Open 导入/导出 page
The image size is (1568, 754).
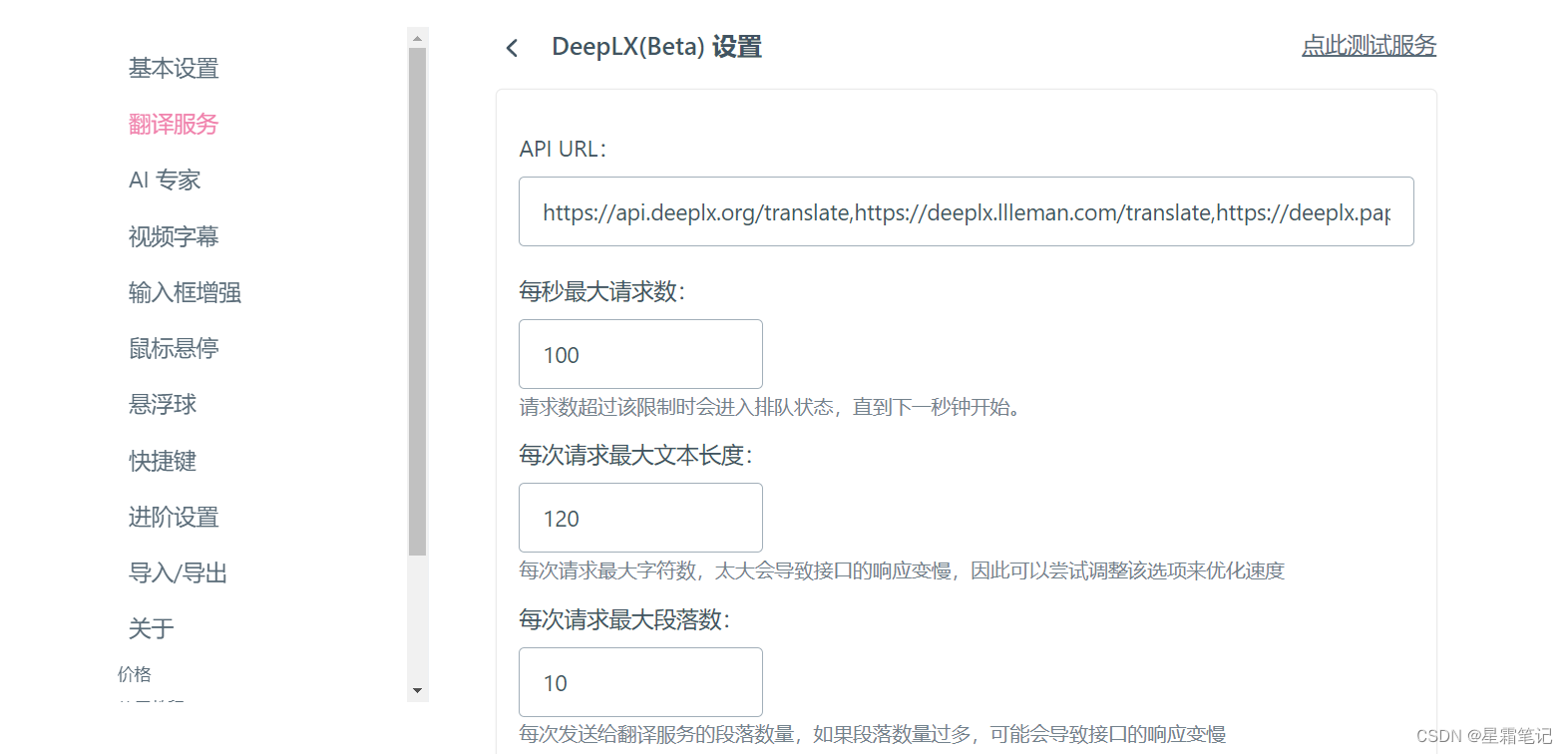pos(178,572)
